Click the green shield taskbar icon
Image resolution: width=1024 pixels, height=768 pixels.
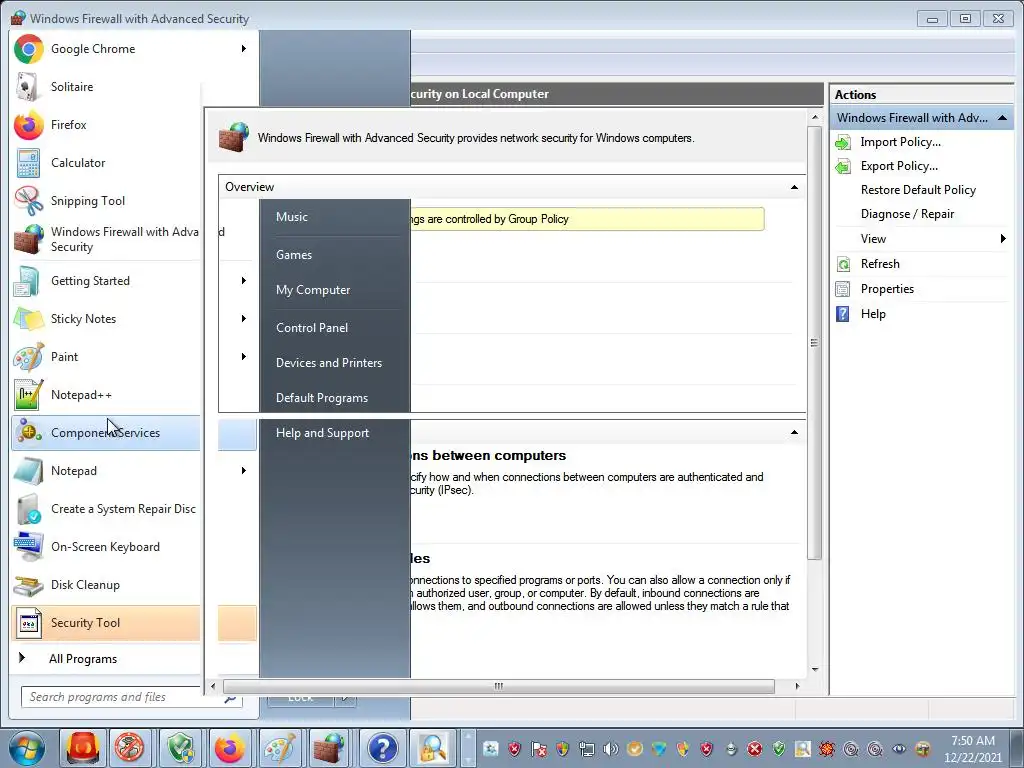(x=180, y=748)
